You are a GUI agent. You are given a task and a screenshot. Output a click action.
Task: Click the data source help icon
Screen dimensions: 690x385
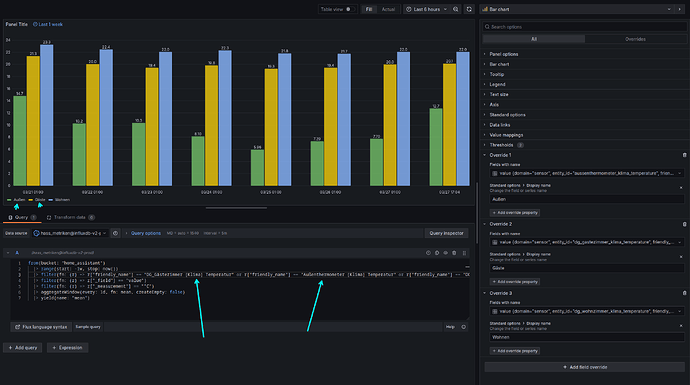115,233
